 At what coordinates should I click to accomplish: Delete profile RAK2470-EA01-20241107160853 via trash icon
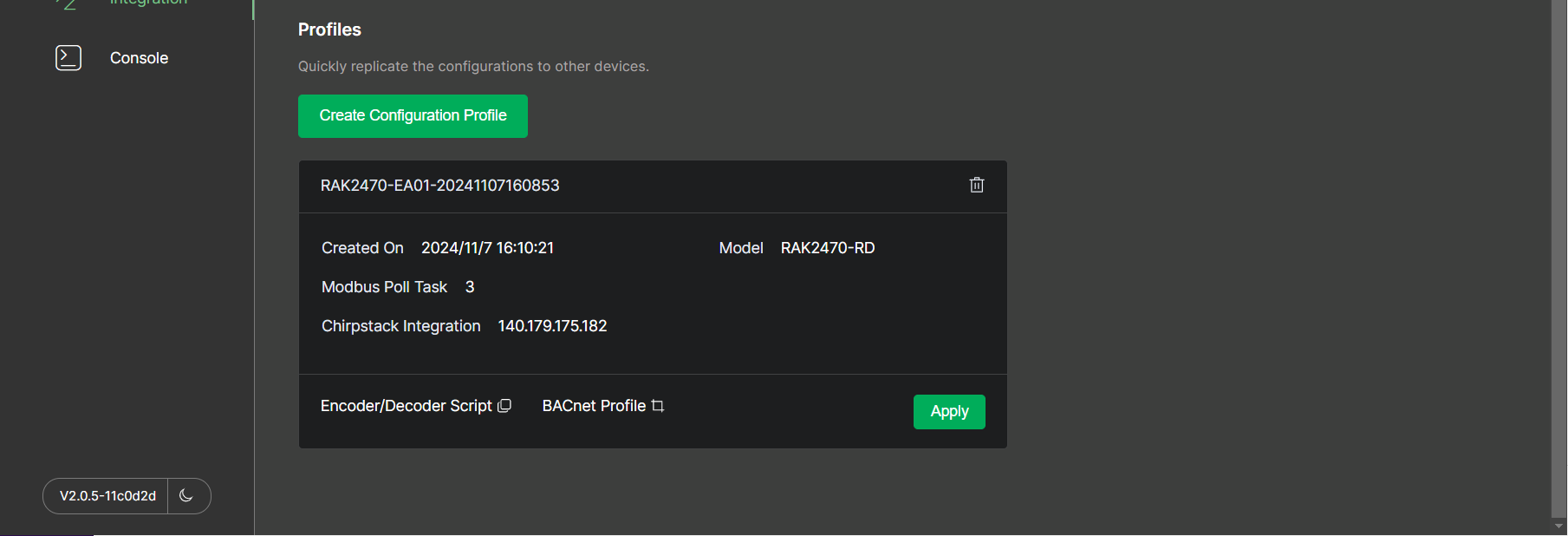(x=977, y=185)
